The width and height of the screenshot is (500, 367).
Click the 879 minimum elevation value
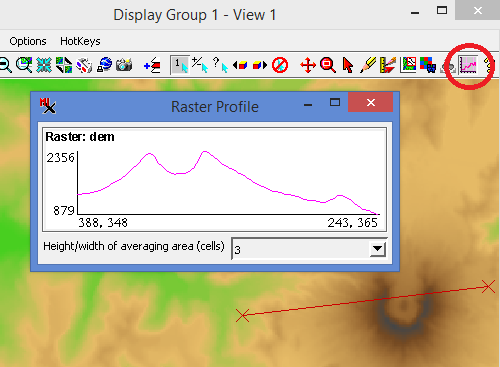64,211
